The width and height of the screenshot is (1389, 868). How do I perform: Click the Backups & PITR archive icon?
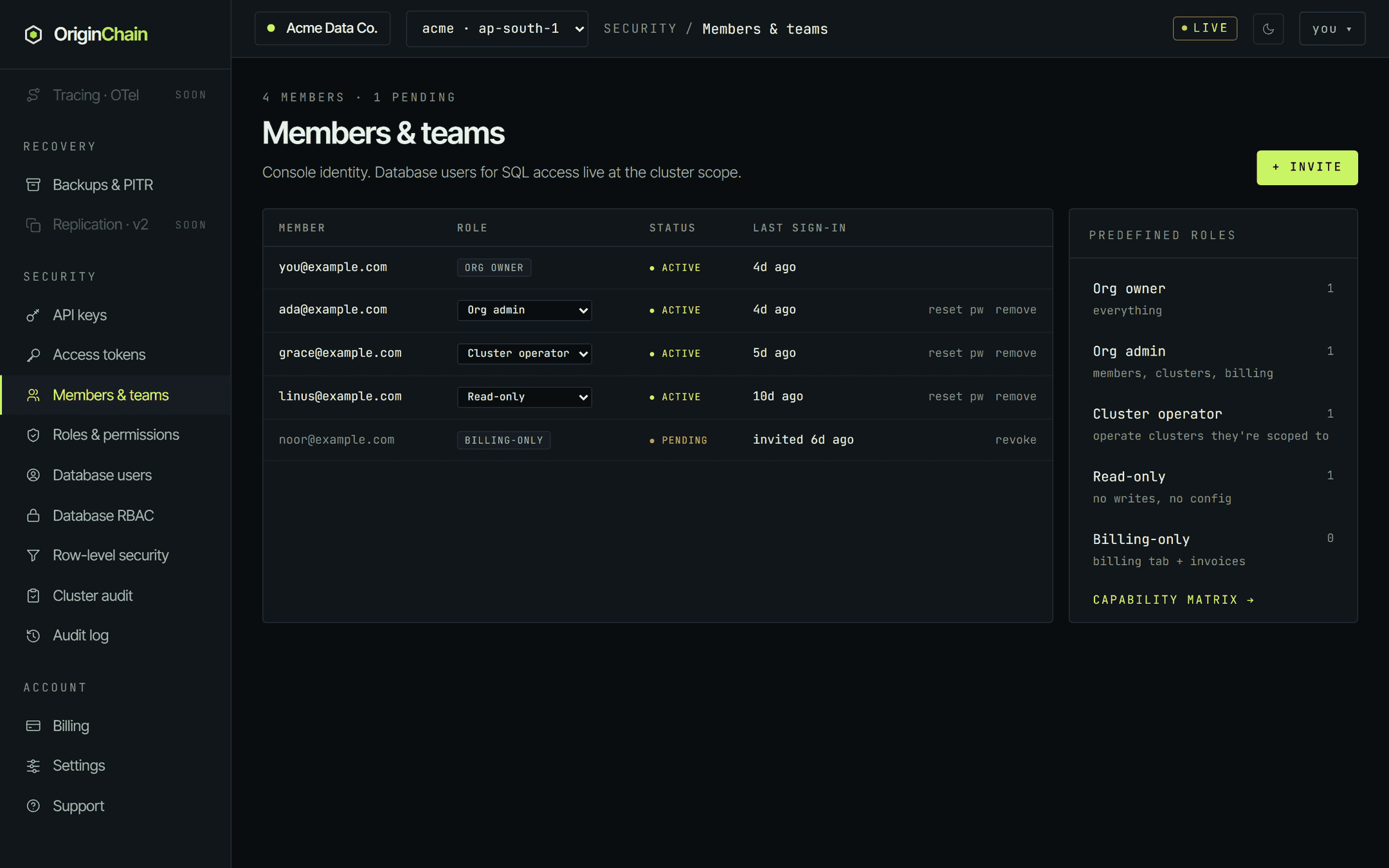[x=33, y=185]
